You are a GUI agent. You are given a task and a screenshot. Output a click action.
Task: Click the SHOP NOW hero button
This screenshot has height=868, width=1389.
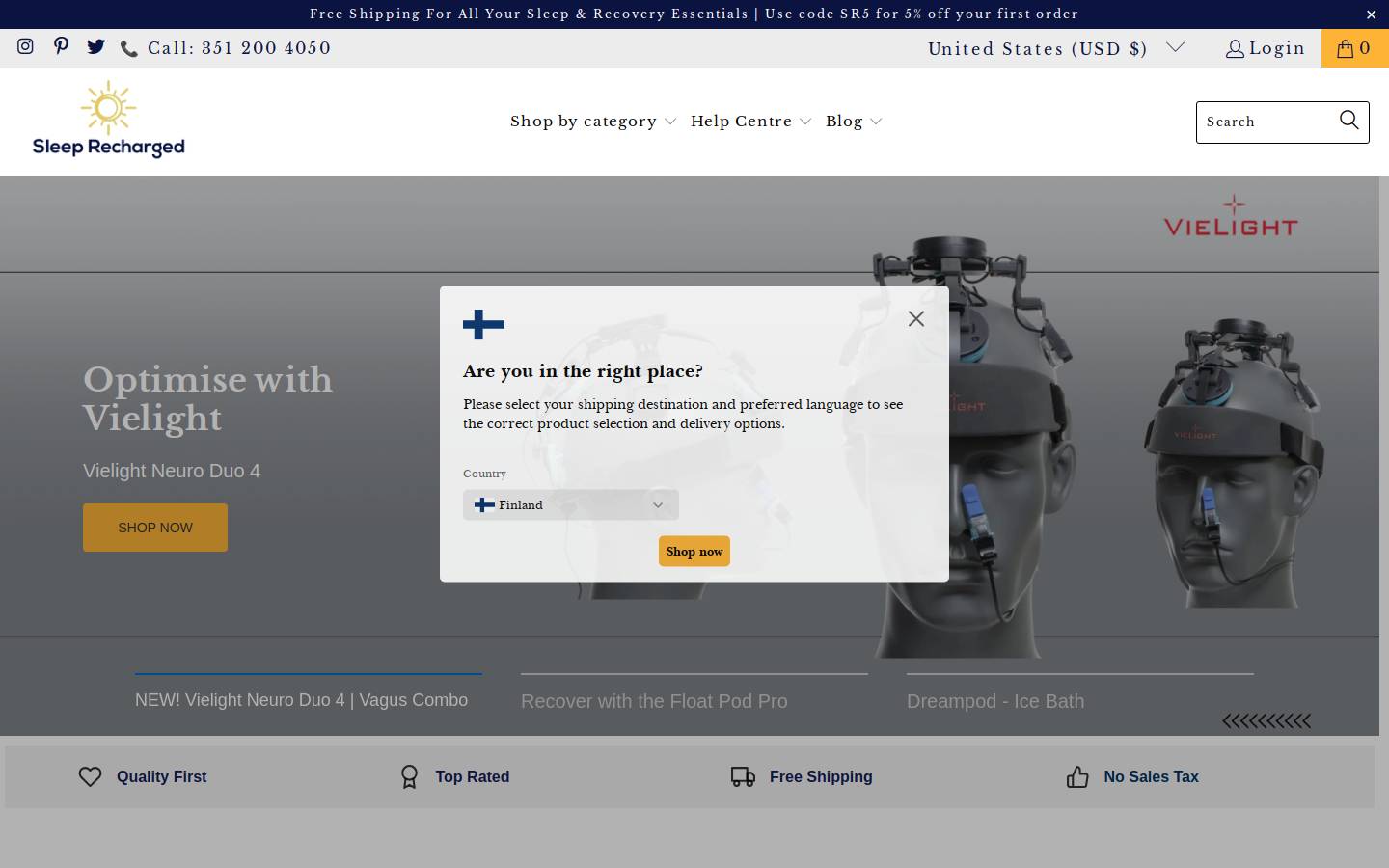(x=155, y=528)
